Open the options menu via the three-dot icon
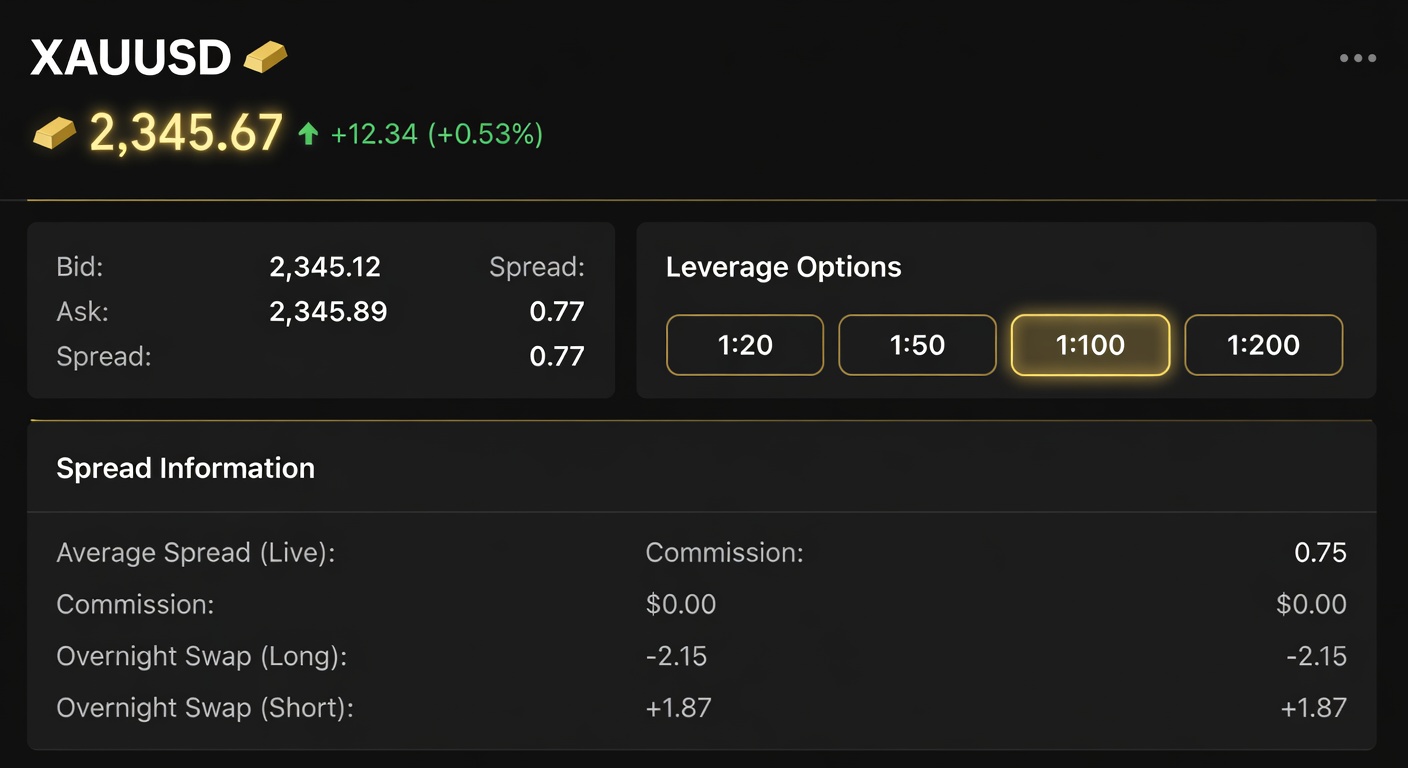The height and width of the screenshot is (768, 1408). point(1356,57)
